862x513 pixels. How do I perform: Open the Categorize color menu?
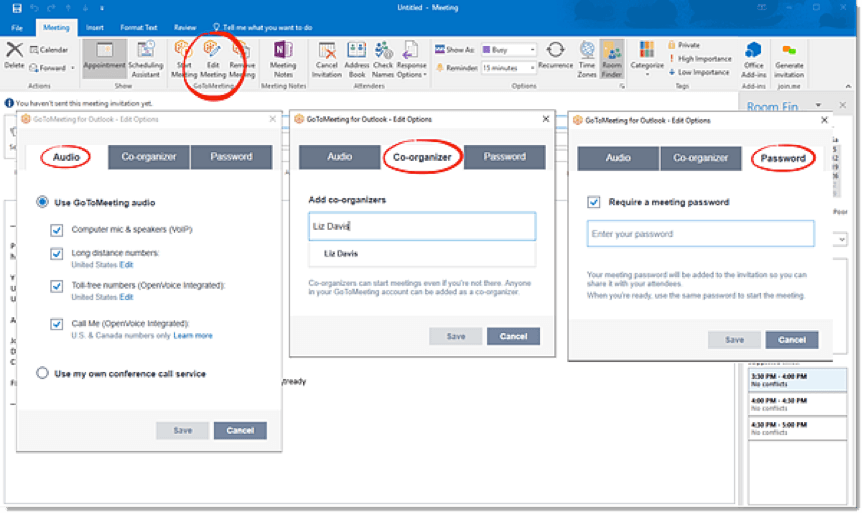click(647, 57)
